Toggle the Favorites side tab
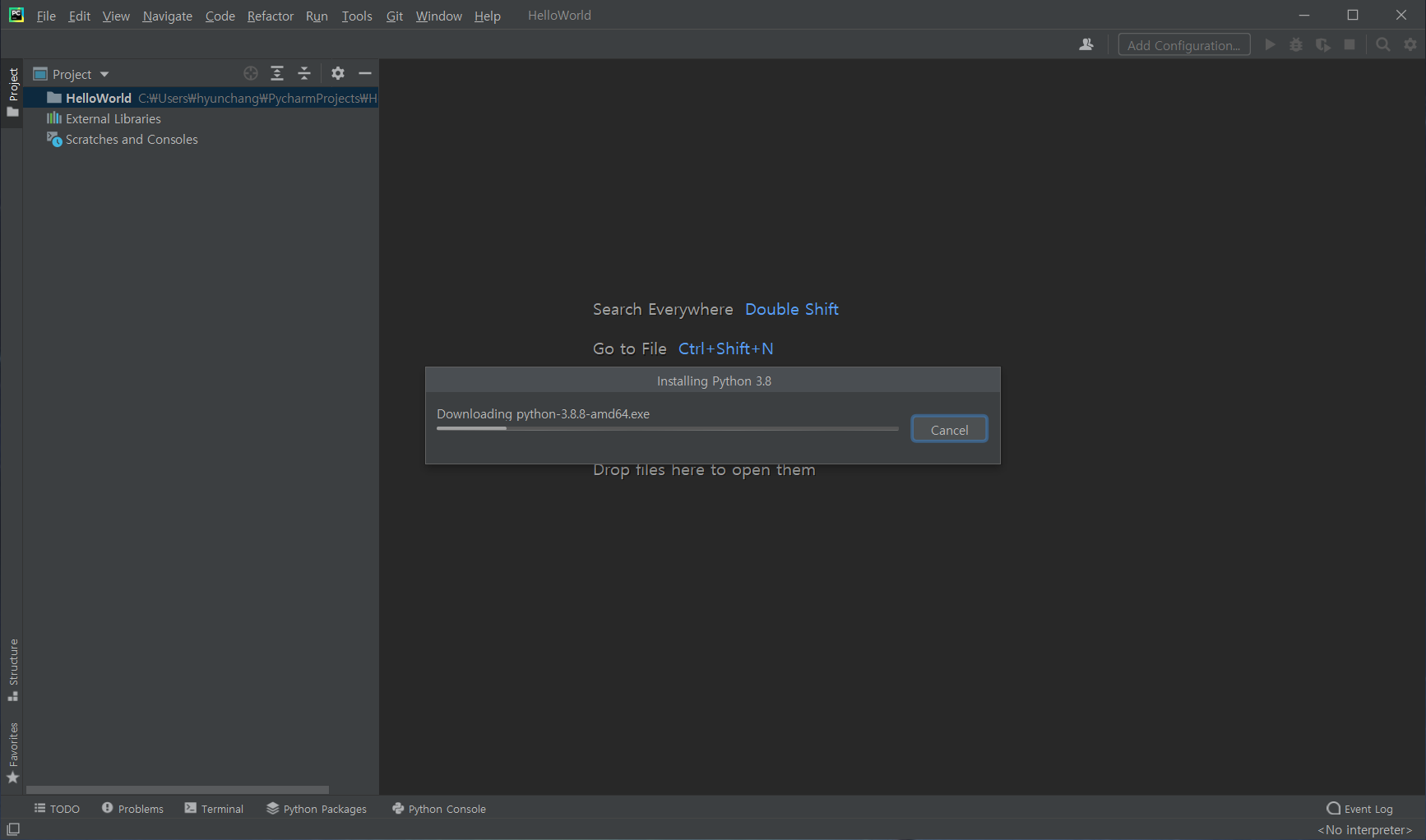Screen dimensions: 1426x840 (12, 753)
